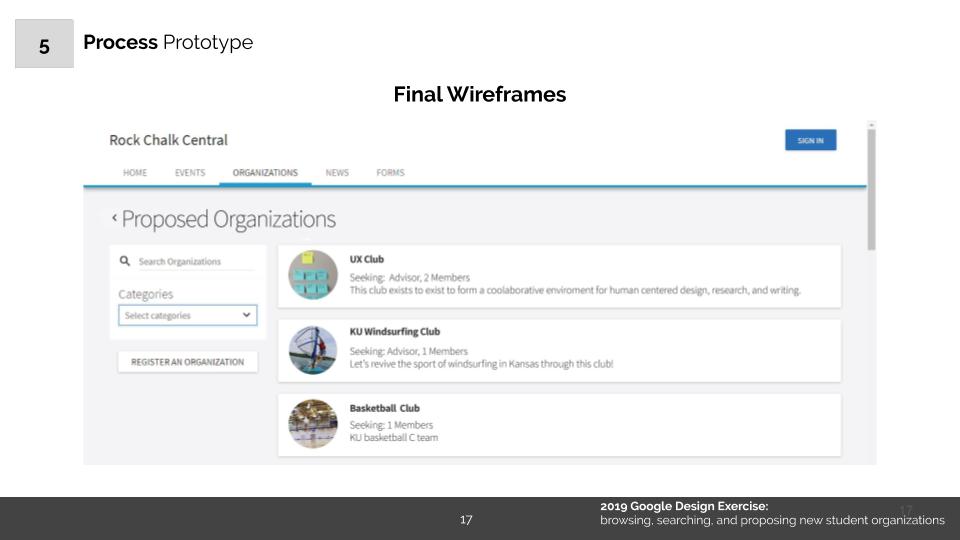Open the UX Club title link
960x540 pixels.
(367, 259)
